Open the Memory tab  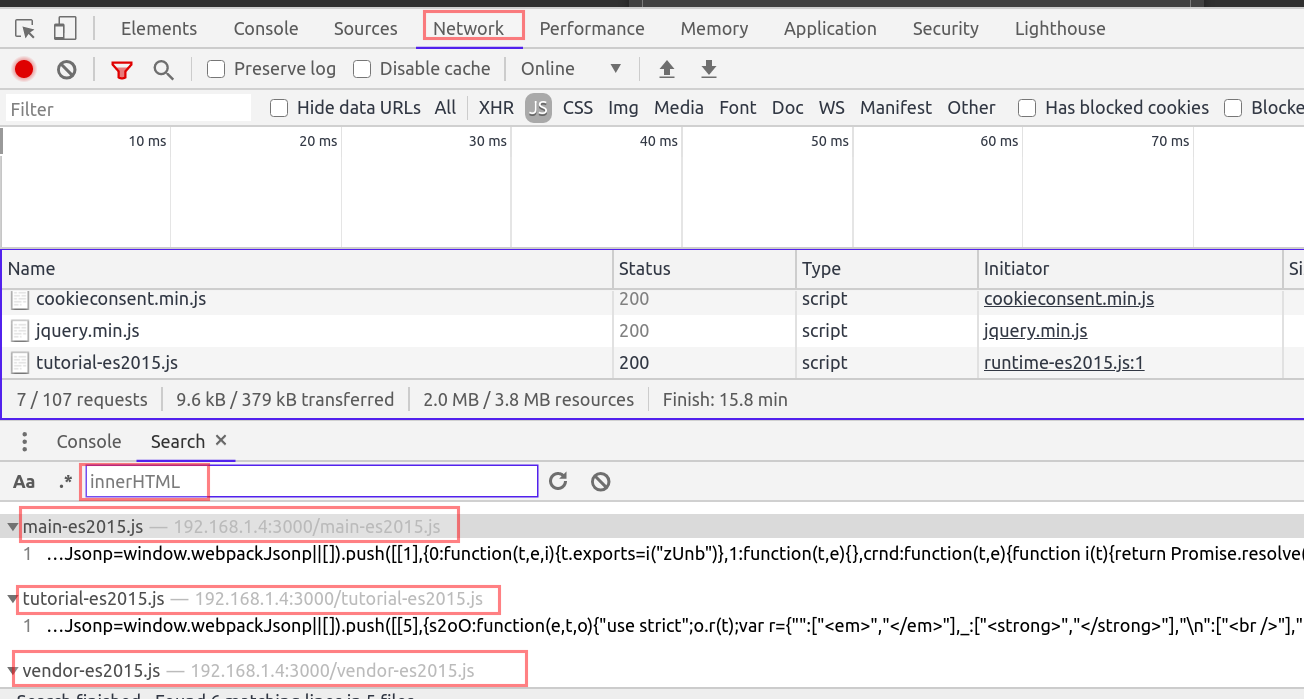[x=714, y=28]
